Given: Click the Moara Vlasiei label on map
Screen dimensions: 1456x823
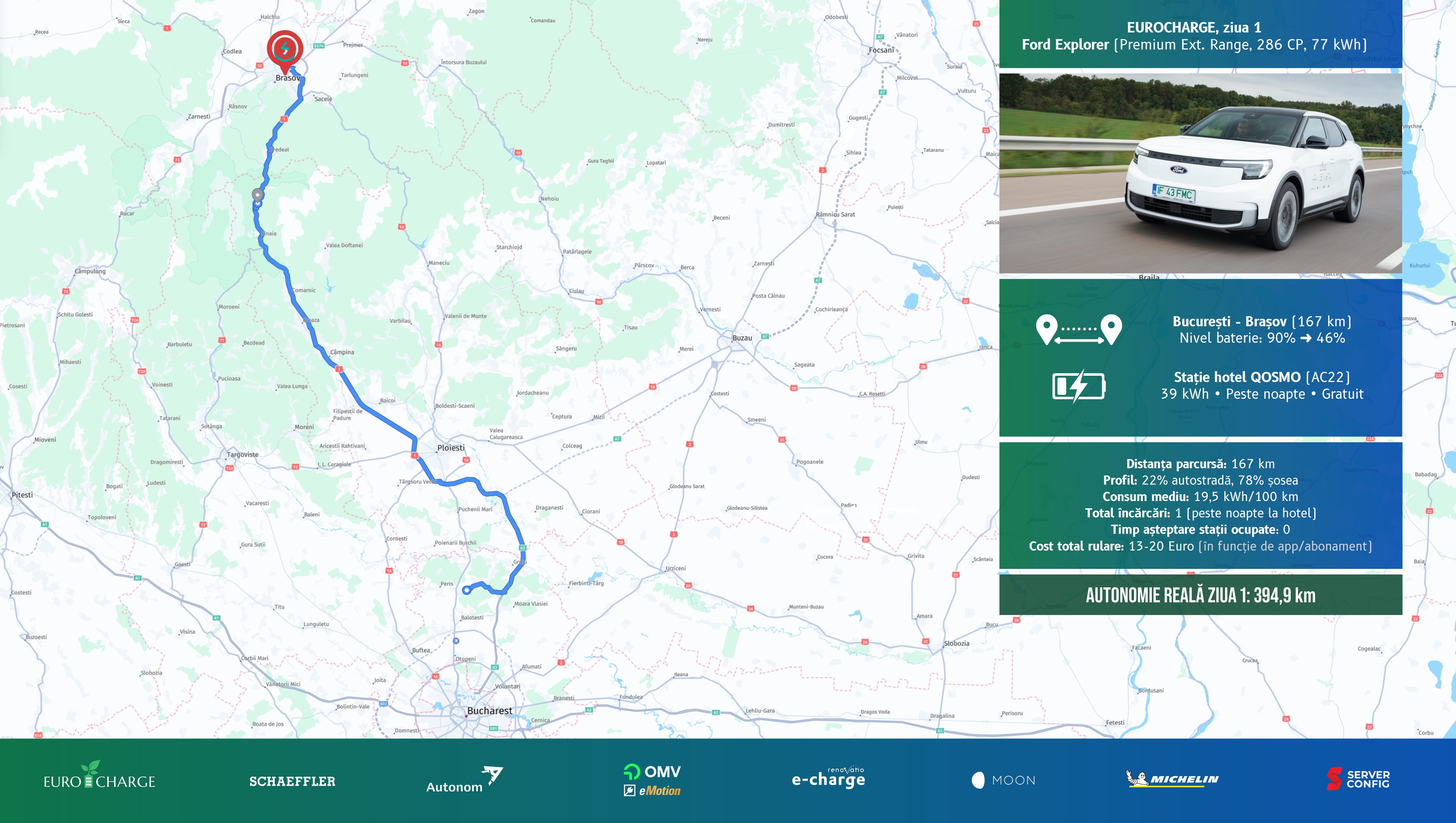Looking at the screenshot, I should (530, 604).
